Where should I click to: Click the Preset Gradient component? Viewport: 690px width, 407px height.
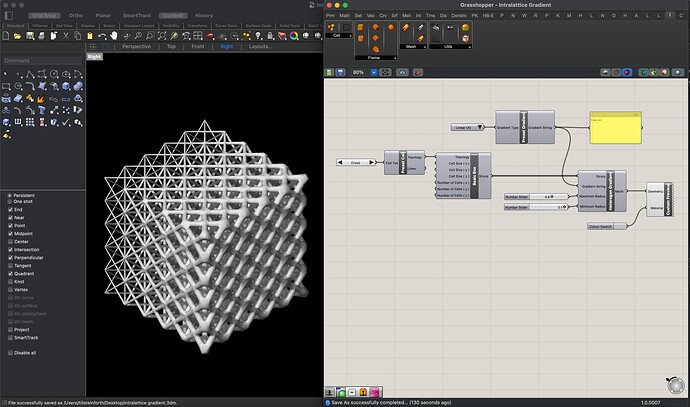point(524,129)
